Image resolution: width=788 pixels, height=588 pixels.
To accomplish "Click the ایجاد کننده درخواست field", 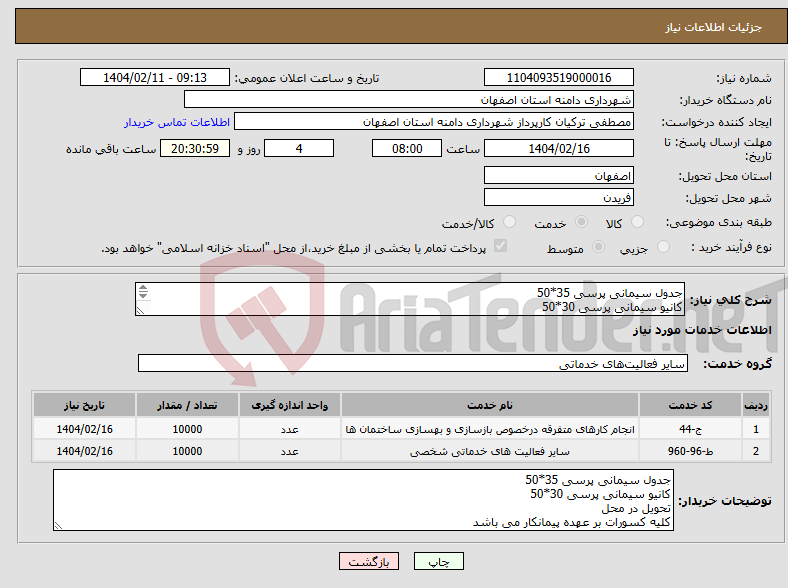I will click(434, 122).
